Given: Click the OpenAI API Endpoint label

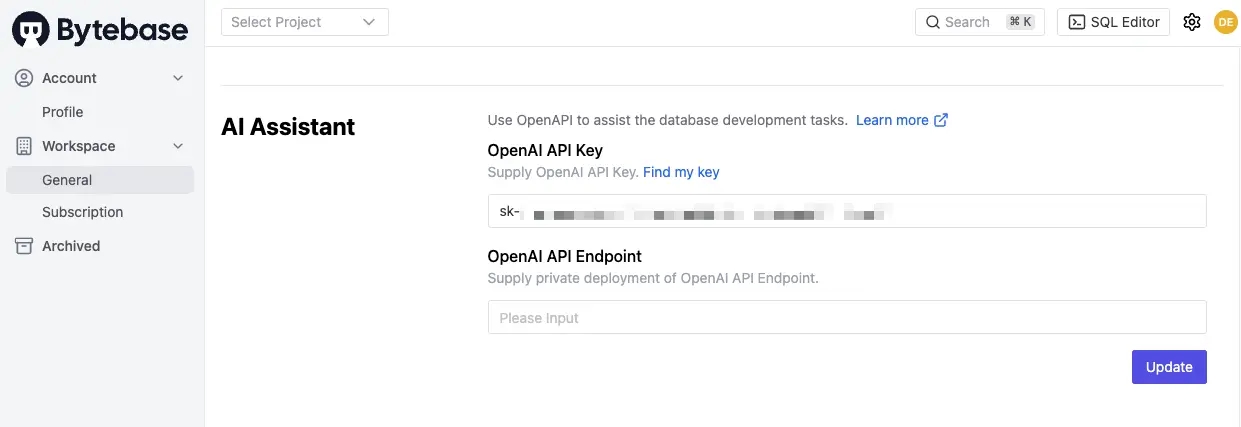Looking at the screenshot, I should [565, 256].
